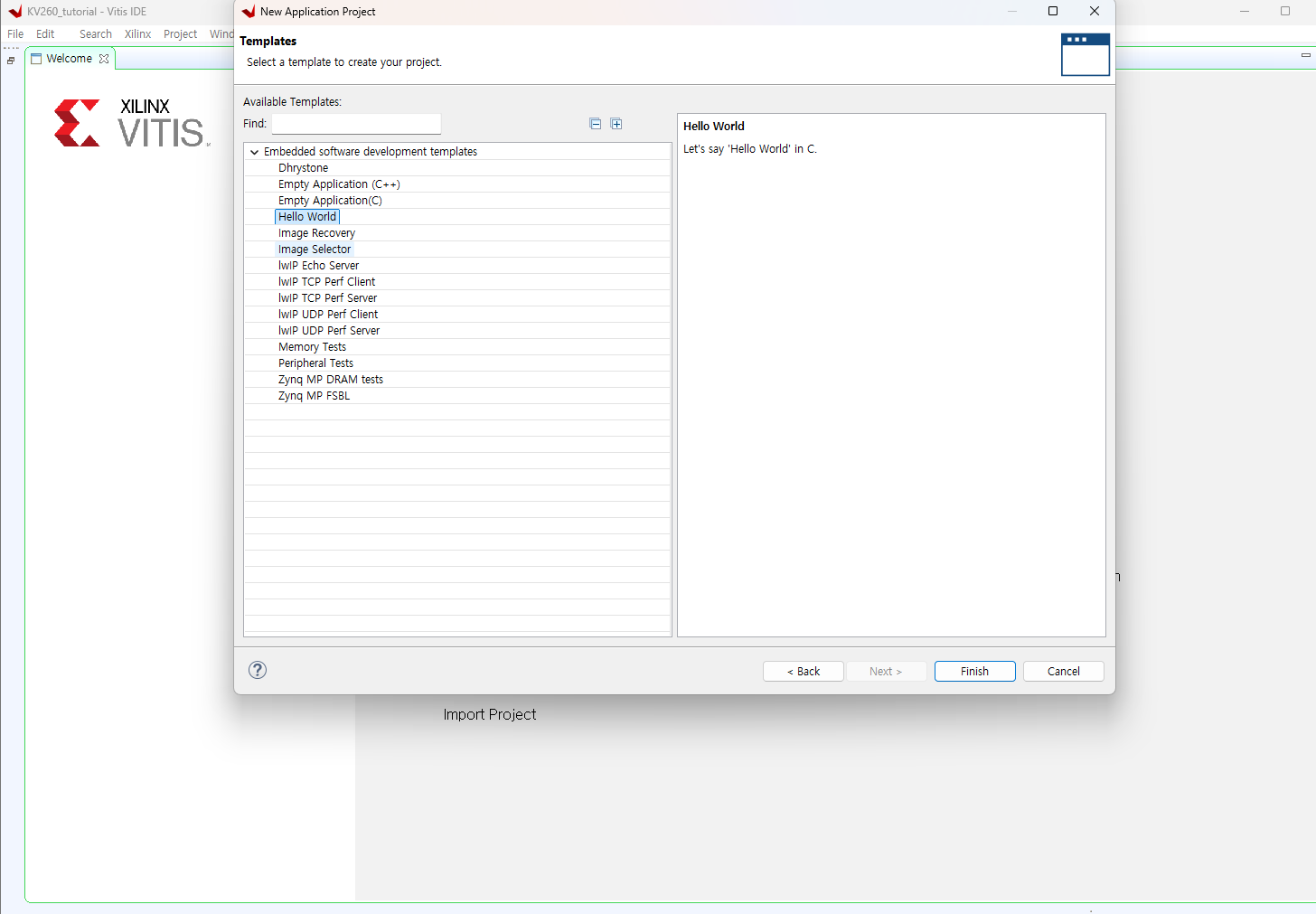This screenshot has height=914, width=1316.
Task: Select lwIP TCP Perf Client template
Action: 326,282
